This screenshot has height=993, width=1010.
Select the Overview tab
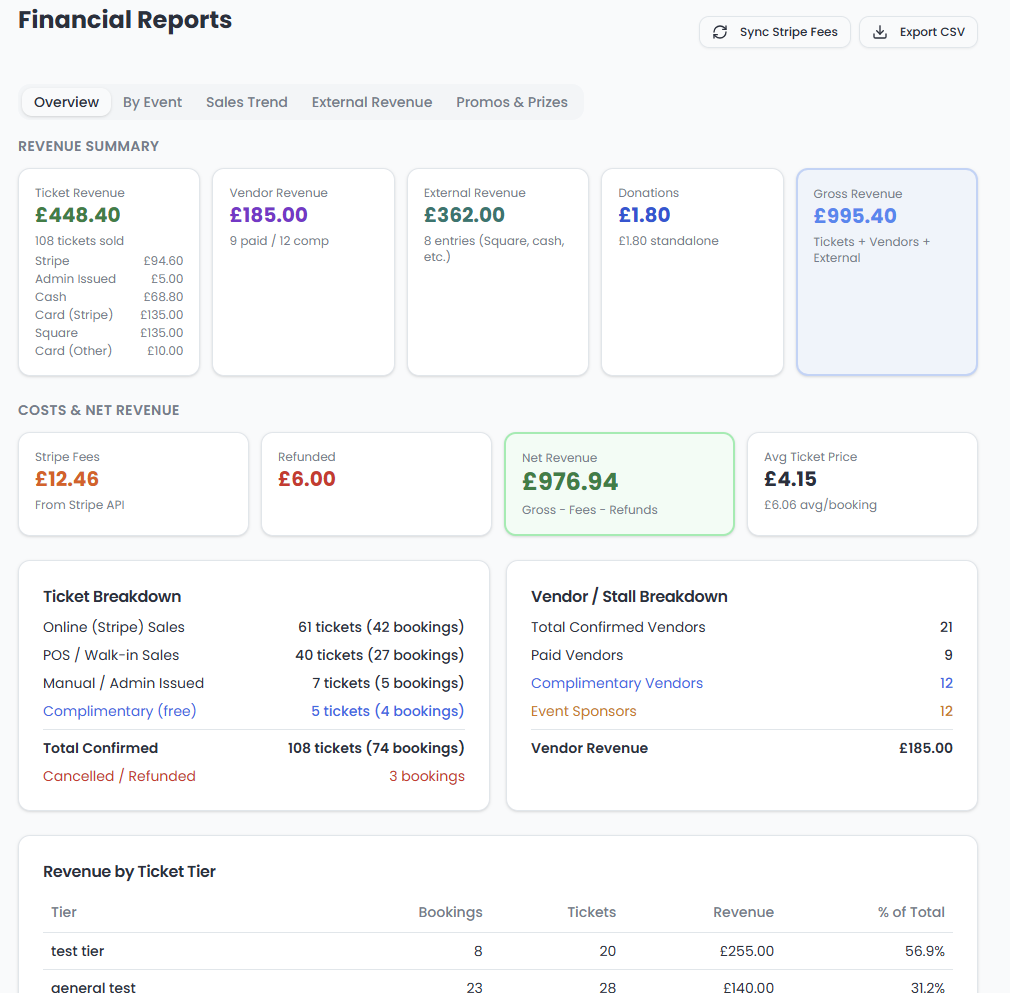66,102
